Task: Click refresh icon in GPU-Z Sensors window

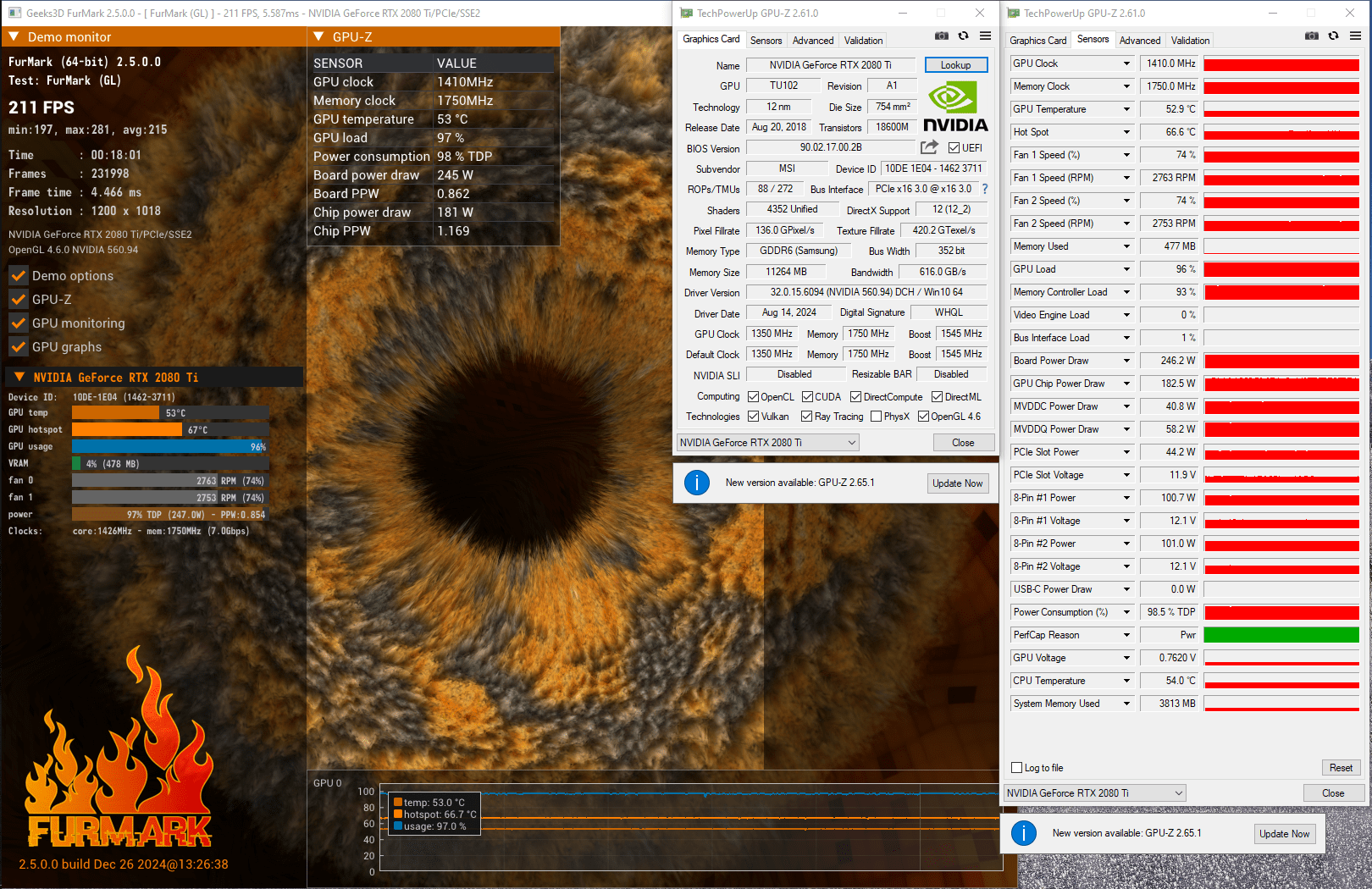Action: point(1333,36)
